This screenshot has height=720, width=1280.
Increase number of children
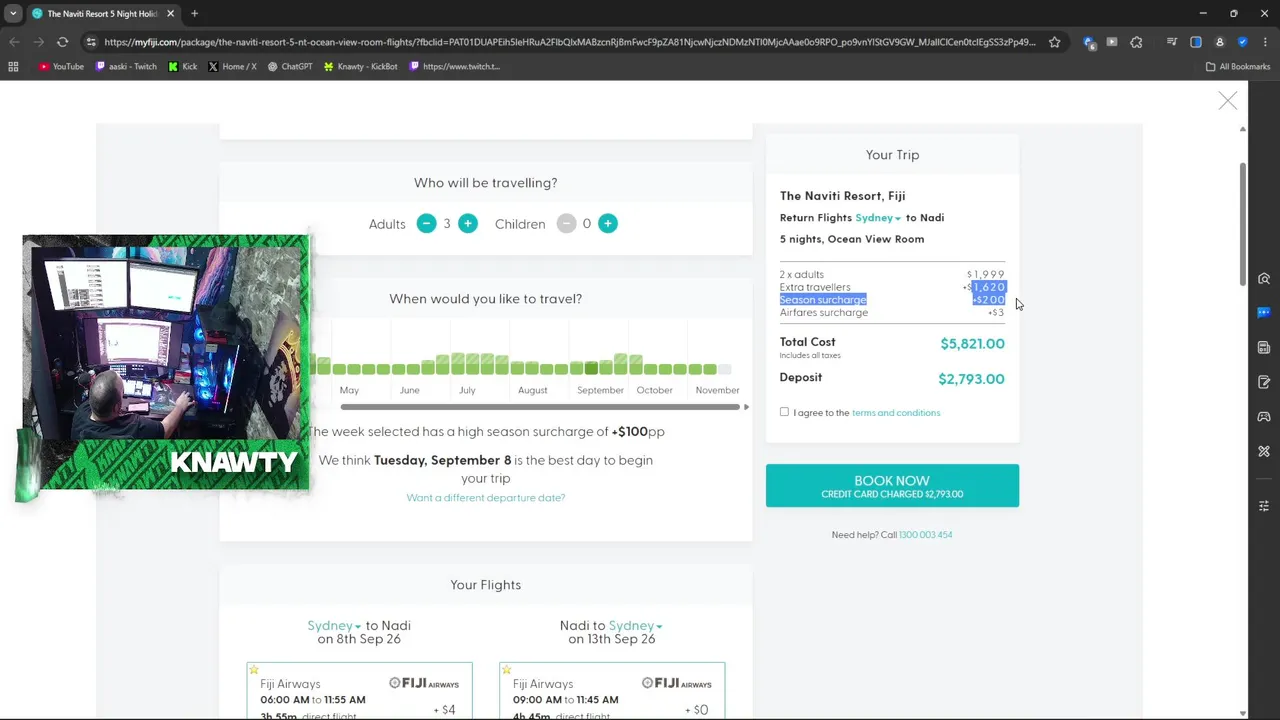click(607, 223)
